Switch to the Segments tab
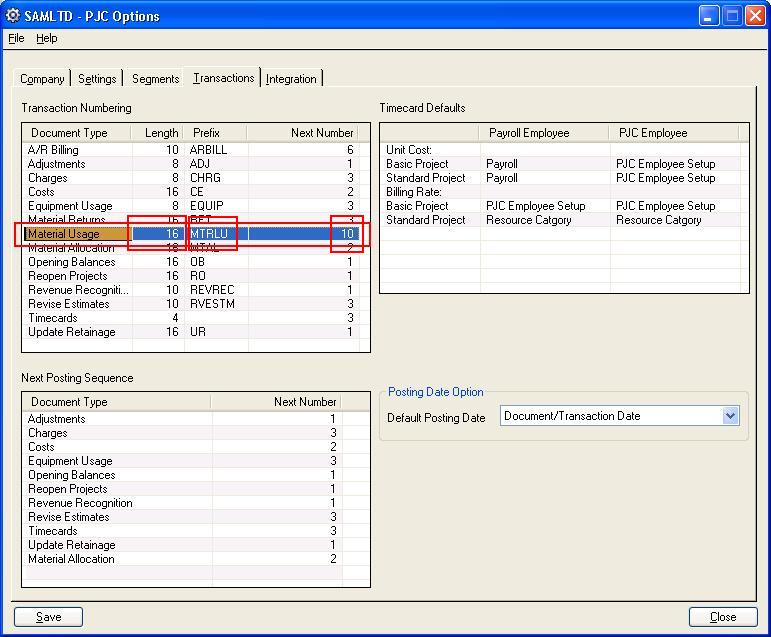The image size is (771, 637). (x=155, y=79)
